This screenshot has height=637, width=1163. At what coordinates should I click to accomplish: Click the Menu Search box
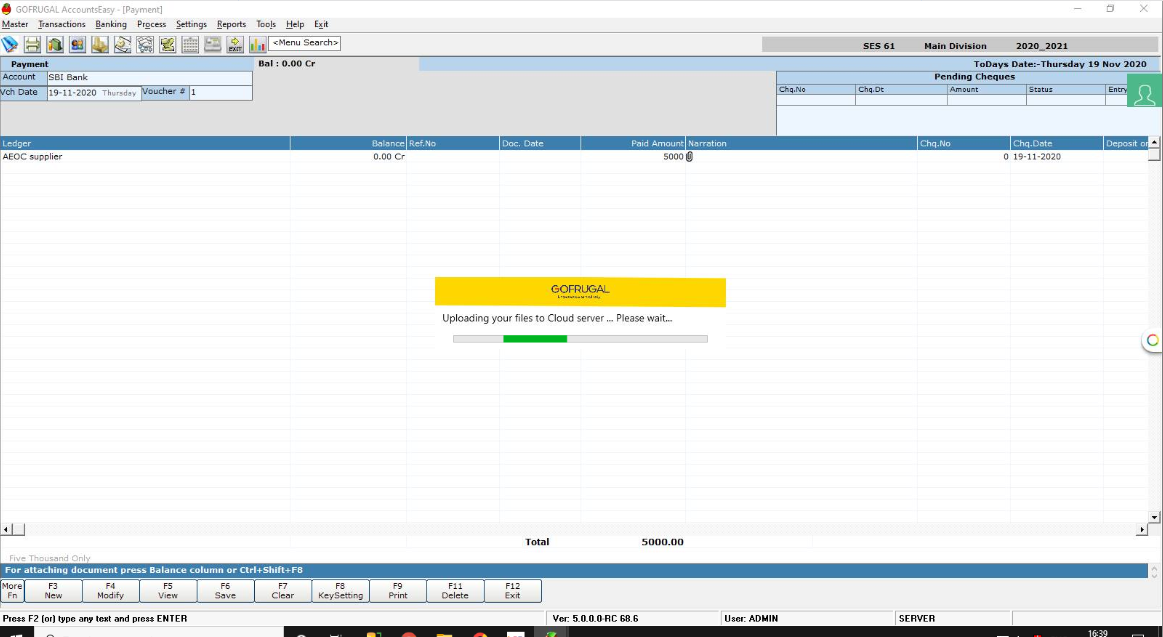point(305,43)
